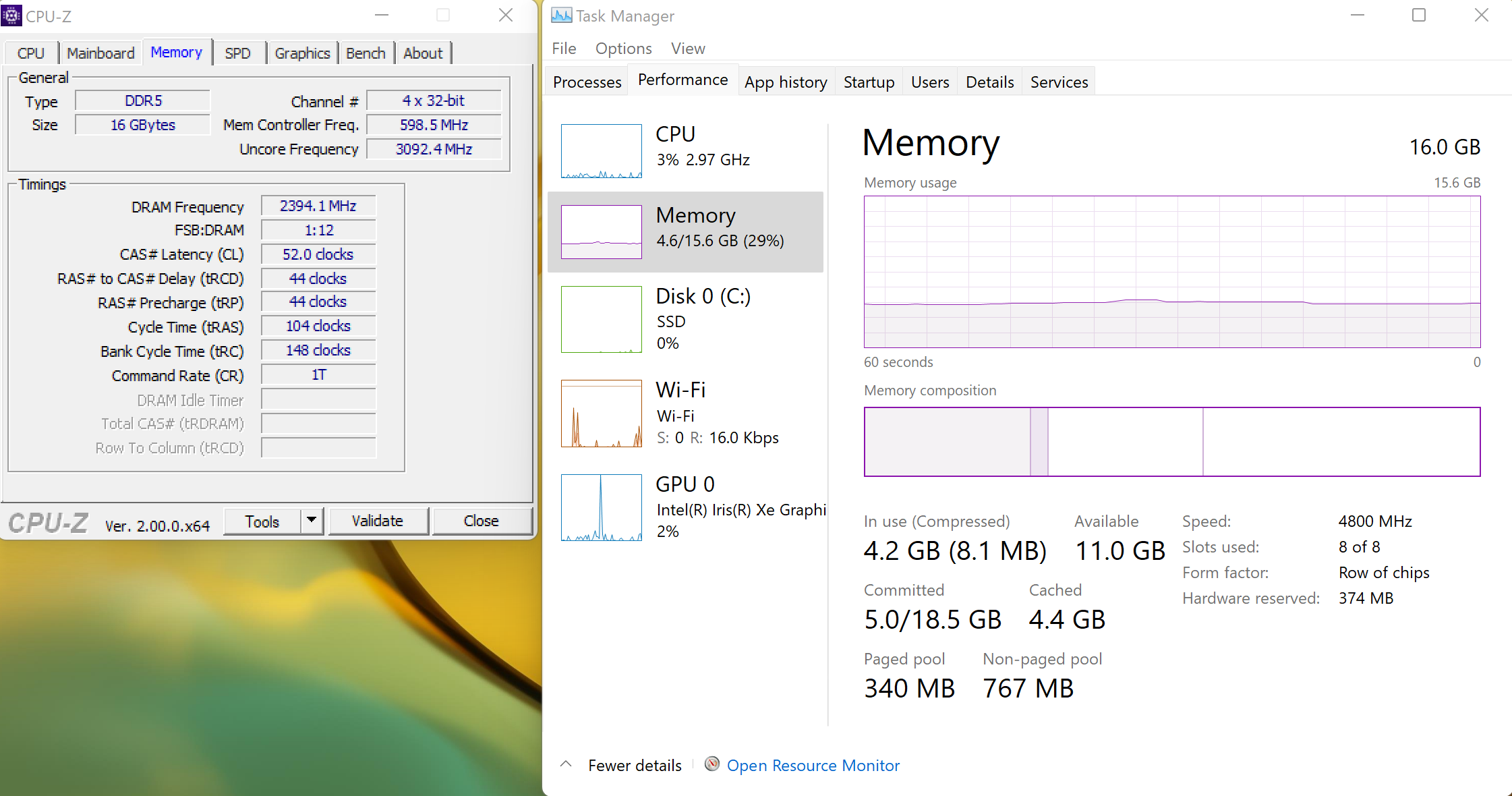Click the Non-paged pool value 767 MB

[x=1028, y=688]
